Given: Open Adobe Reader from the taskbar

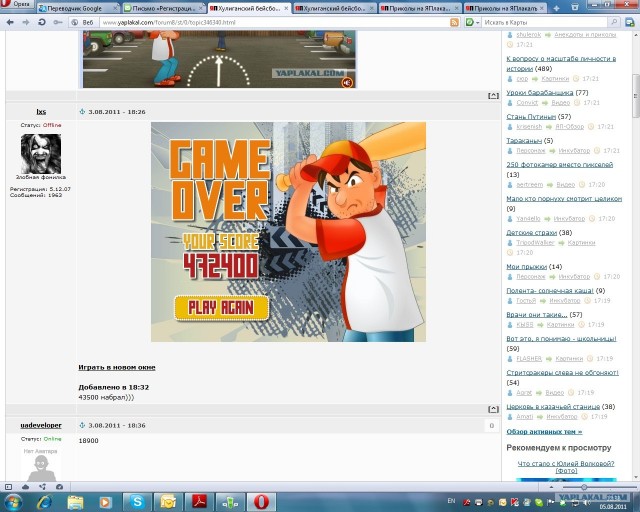Looking at the screenshot, I should coord(199,502).
